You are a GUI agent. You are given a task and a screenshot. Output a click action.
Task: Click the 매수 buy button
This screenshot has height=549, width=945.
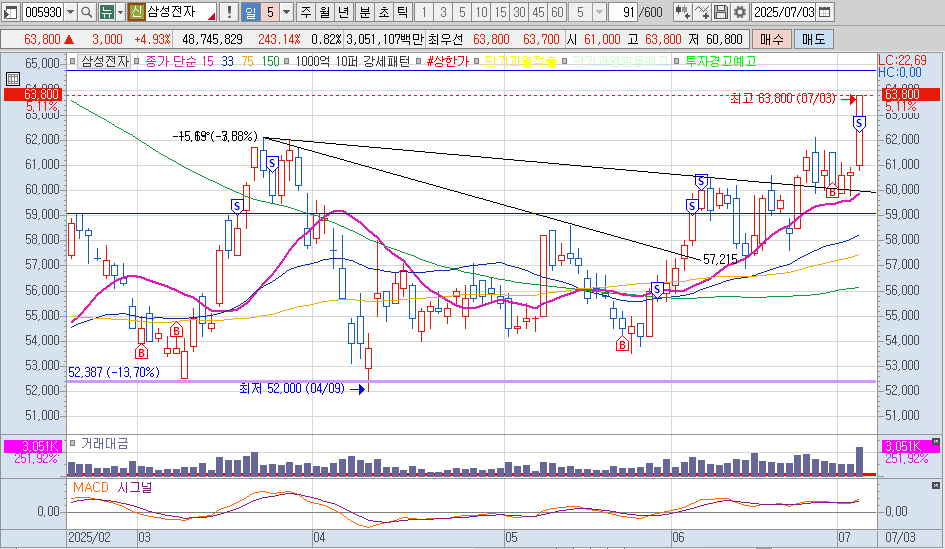pyautogui.click(x=771, y=39)
